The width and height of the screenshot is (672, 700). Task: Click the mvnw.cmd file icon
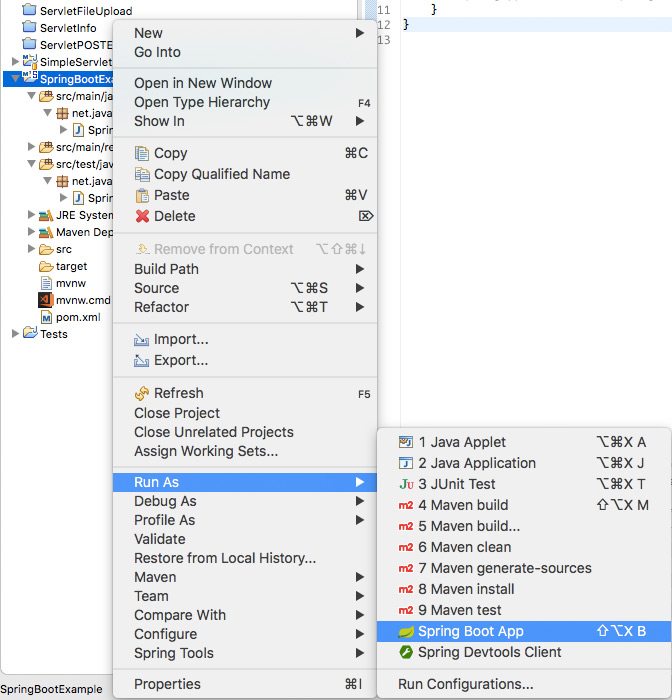[x=46, y=300]
